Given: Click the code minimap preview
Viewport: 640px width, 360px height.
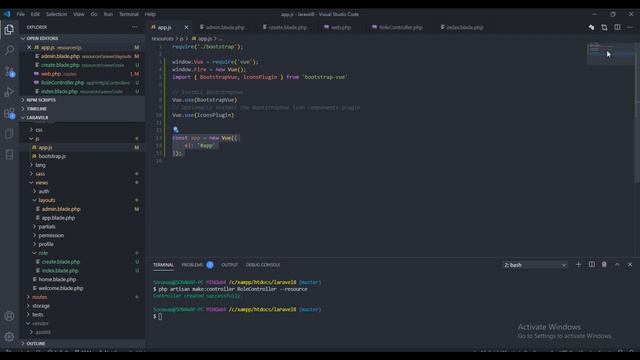Looking at the screenshot, I should pos(610,53).
